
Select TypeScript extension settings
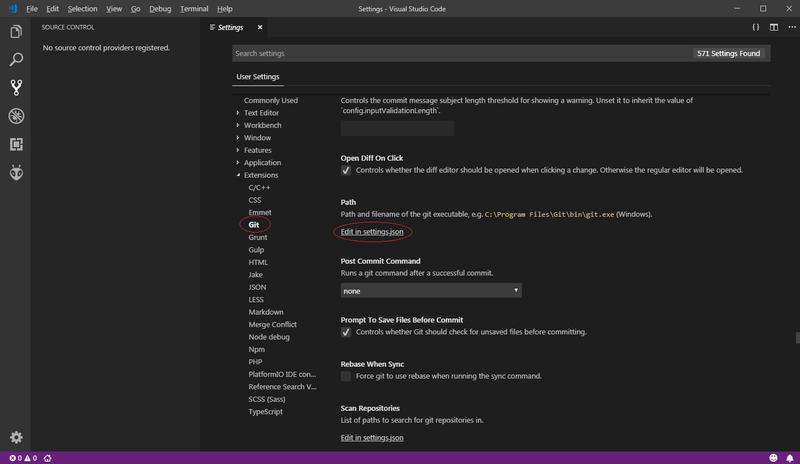pyautogui.click(x=265, y=412)
